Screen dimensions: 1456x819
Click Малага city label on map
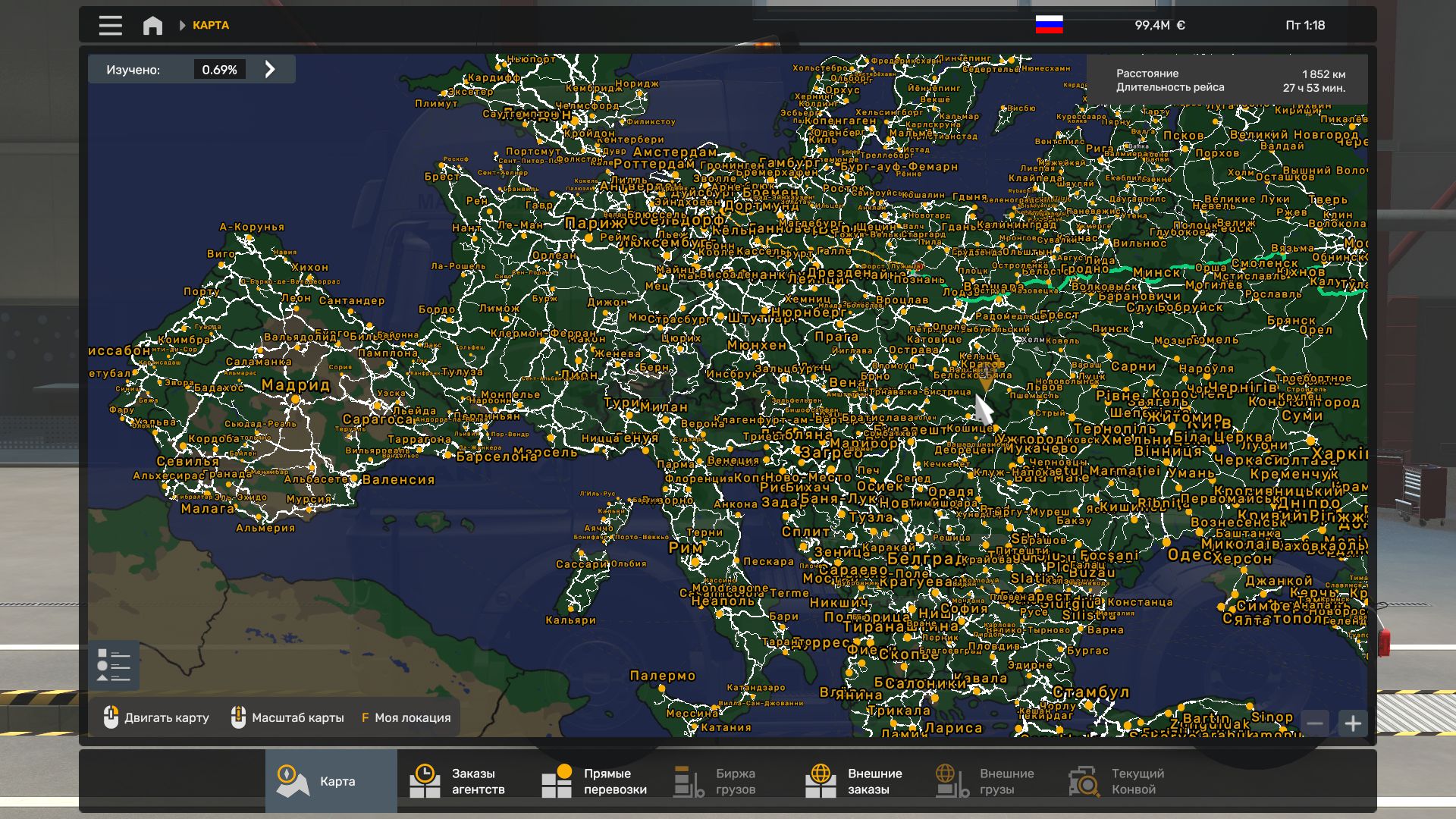pos(208,509)
